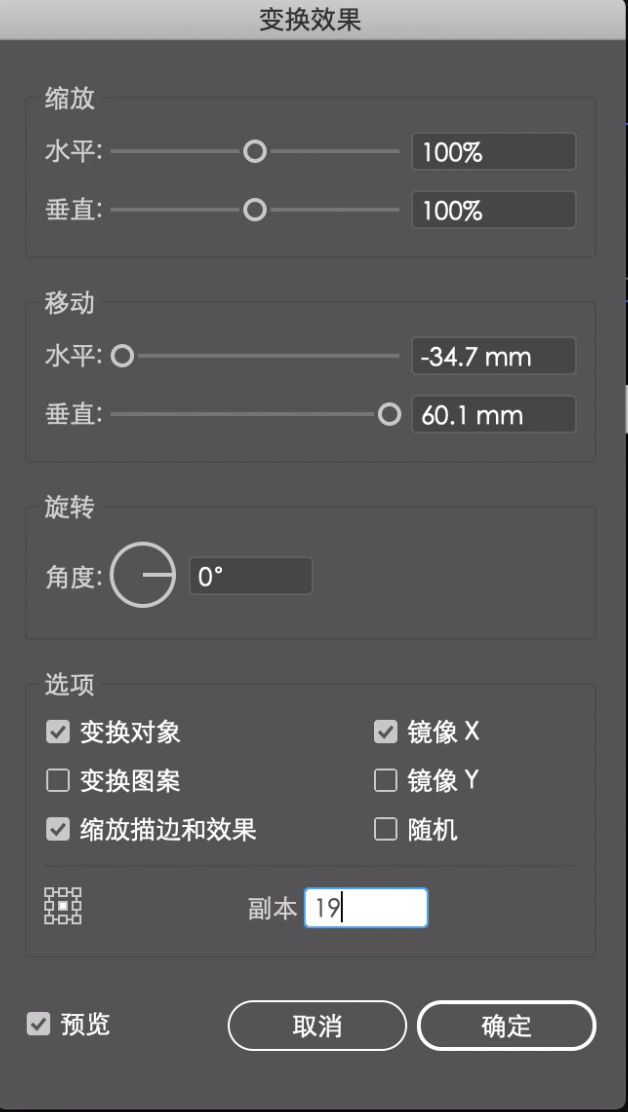Click the 缩放 水平 slider handle
The width and height of the screenshot is (628, 1112).
coord(254,151)
